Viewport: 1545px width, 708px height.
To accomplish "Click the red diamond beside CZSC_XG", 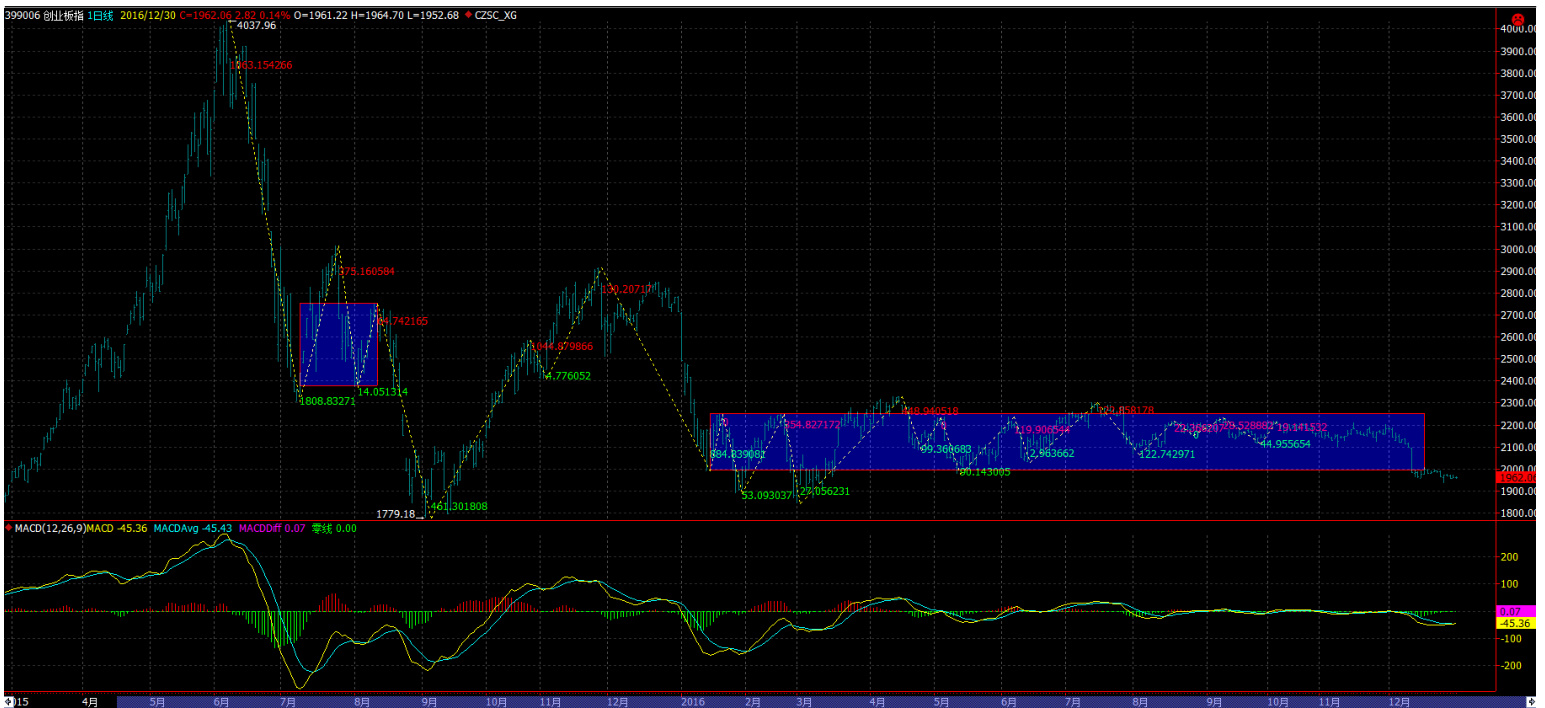I will click(x=469, y=15).
